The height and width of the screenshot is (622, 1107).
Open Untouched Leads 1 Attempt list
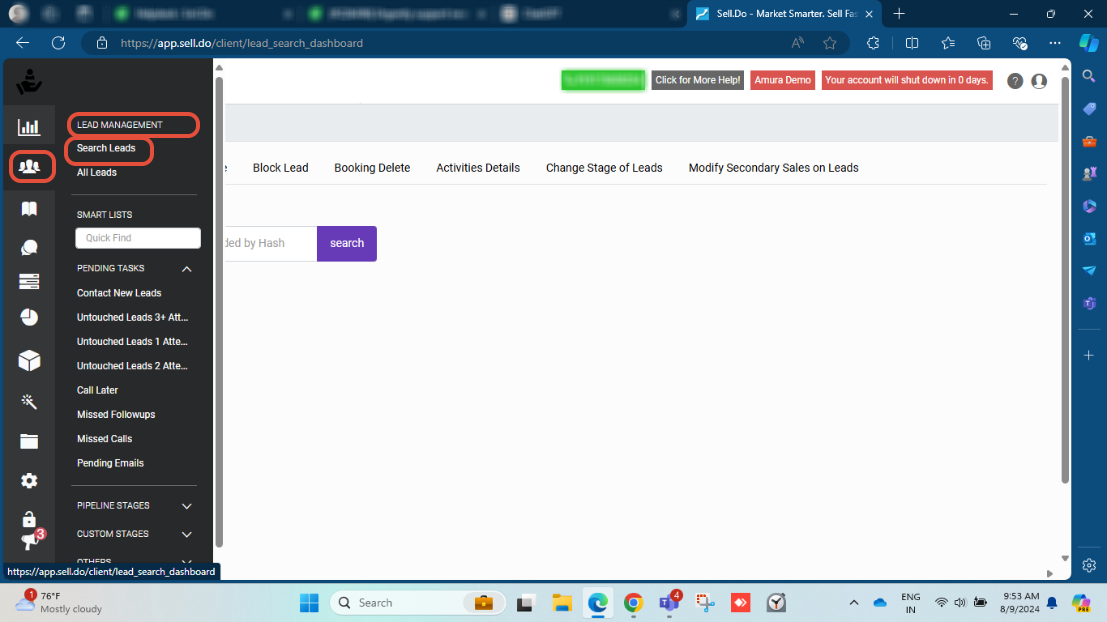point(132,342)
